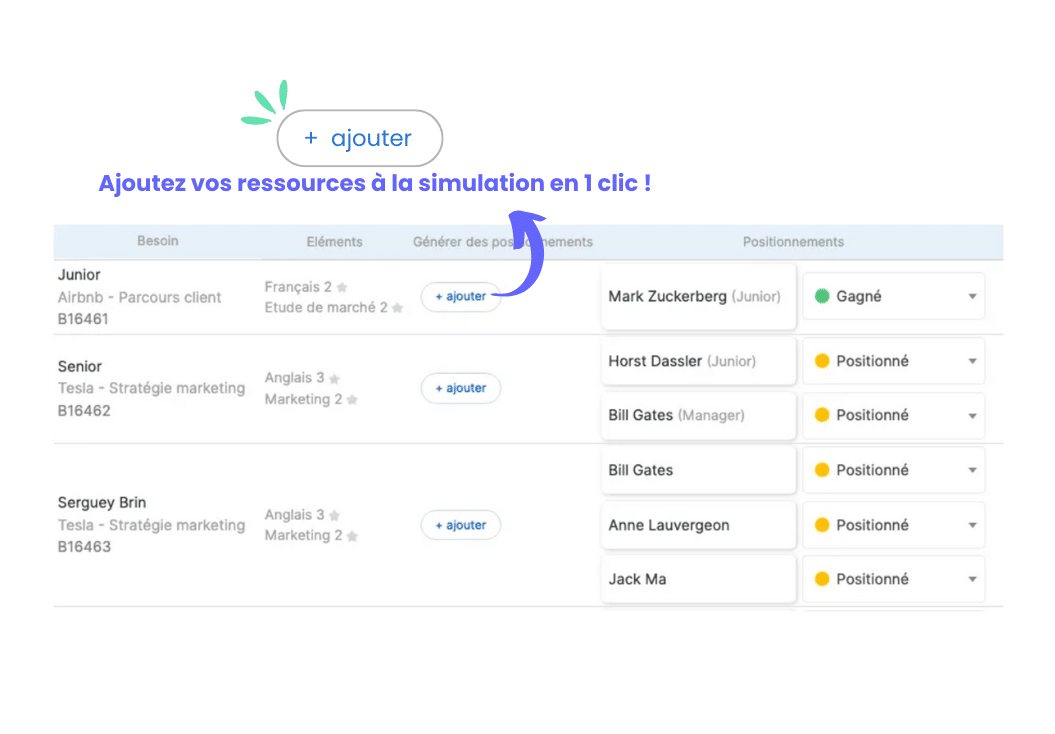Screen dimensions: 1055x734
Task: Open status dropdown for Jack Ma
Action: [x=894, y=579]
